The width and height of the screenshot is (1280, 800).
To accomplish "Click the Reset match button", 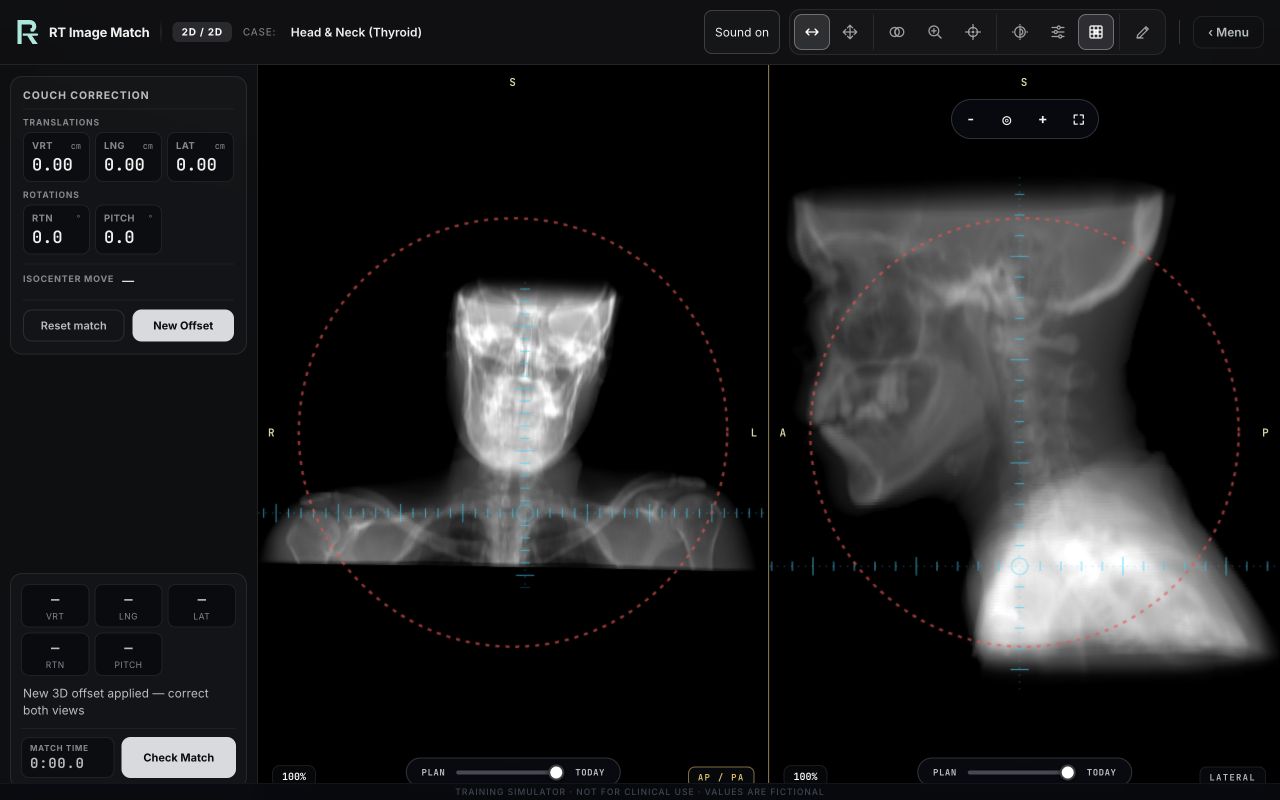I will coord(73,325).
